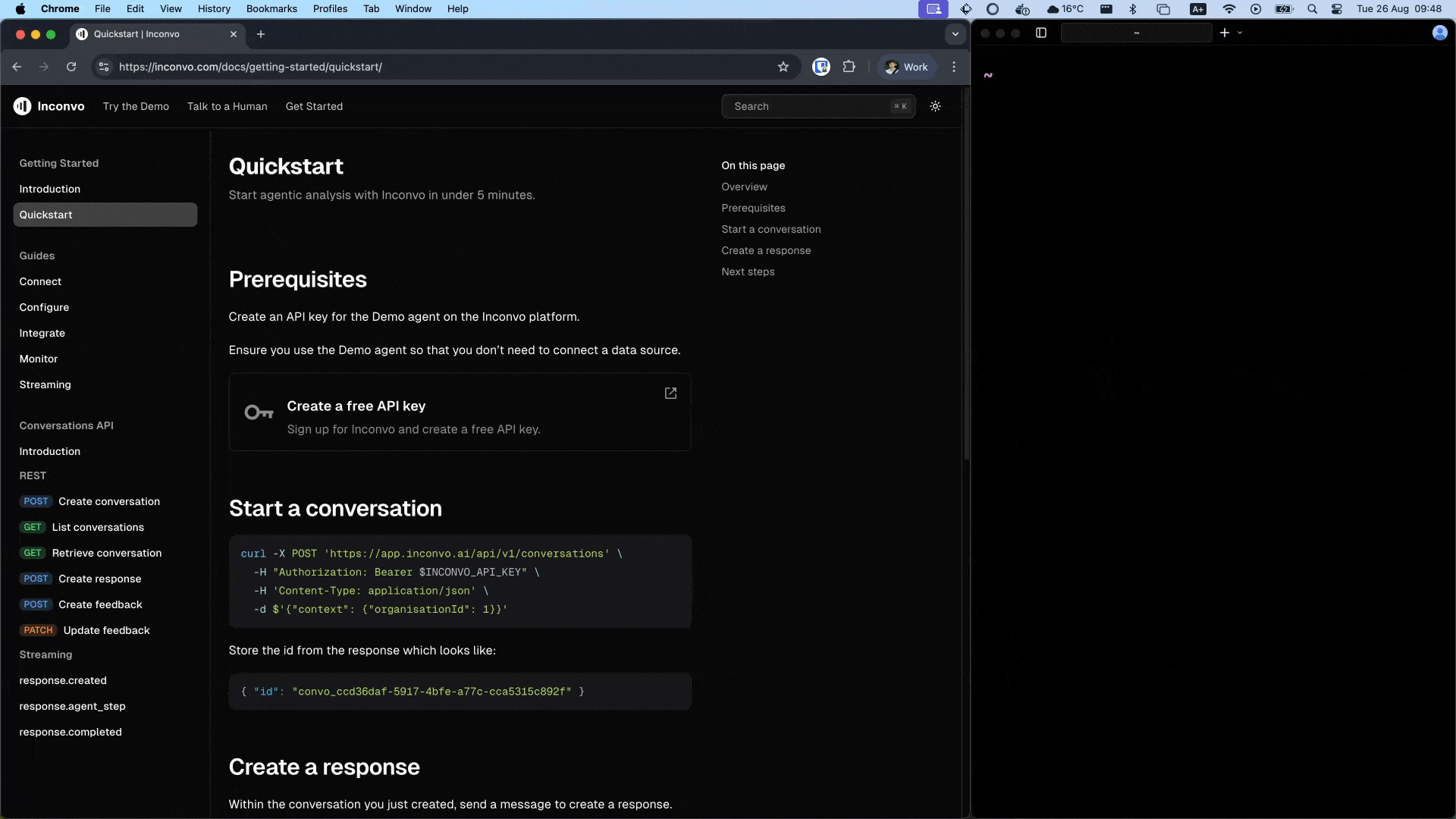Open POST Create conversation API page
The width and height of the screenshot is (1456, 819).
pyautogui.click(x=108, y=501)
